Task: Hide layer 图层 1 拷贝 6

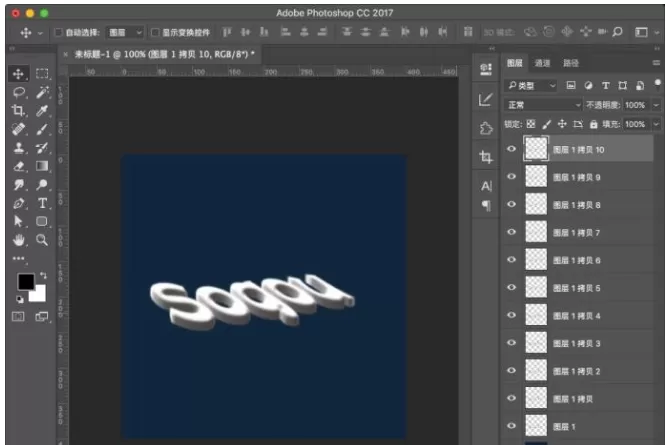Action: (x=512, y=259)
